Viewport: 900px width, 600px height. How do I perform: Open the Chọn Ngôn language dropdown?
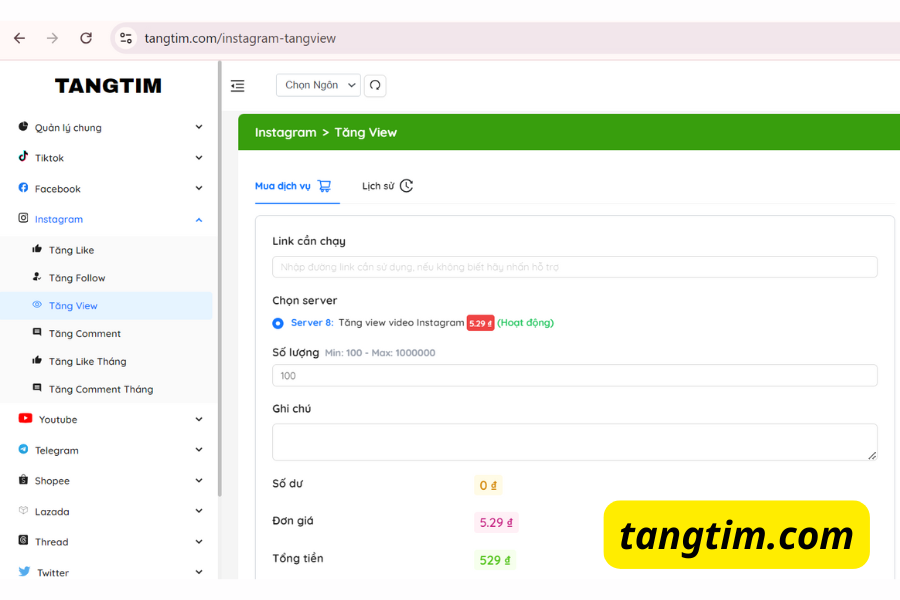coord(317,85)
